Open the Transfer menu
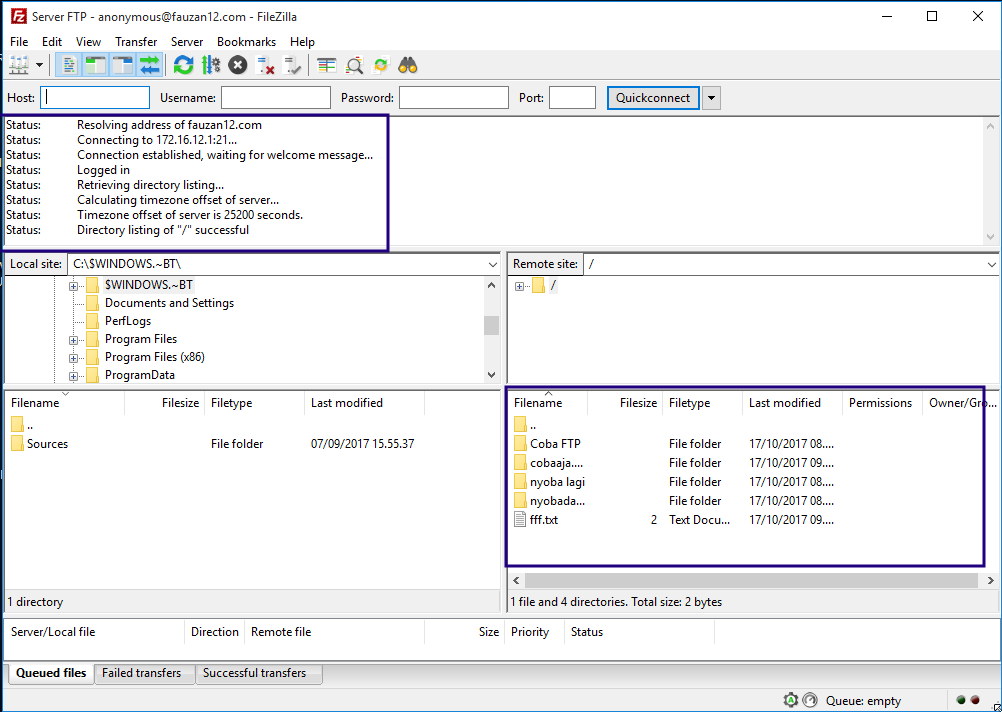Viewport: 1002px width, 712px height. pos(135,42)
